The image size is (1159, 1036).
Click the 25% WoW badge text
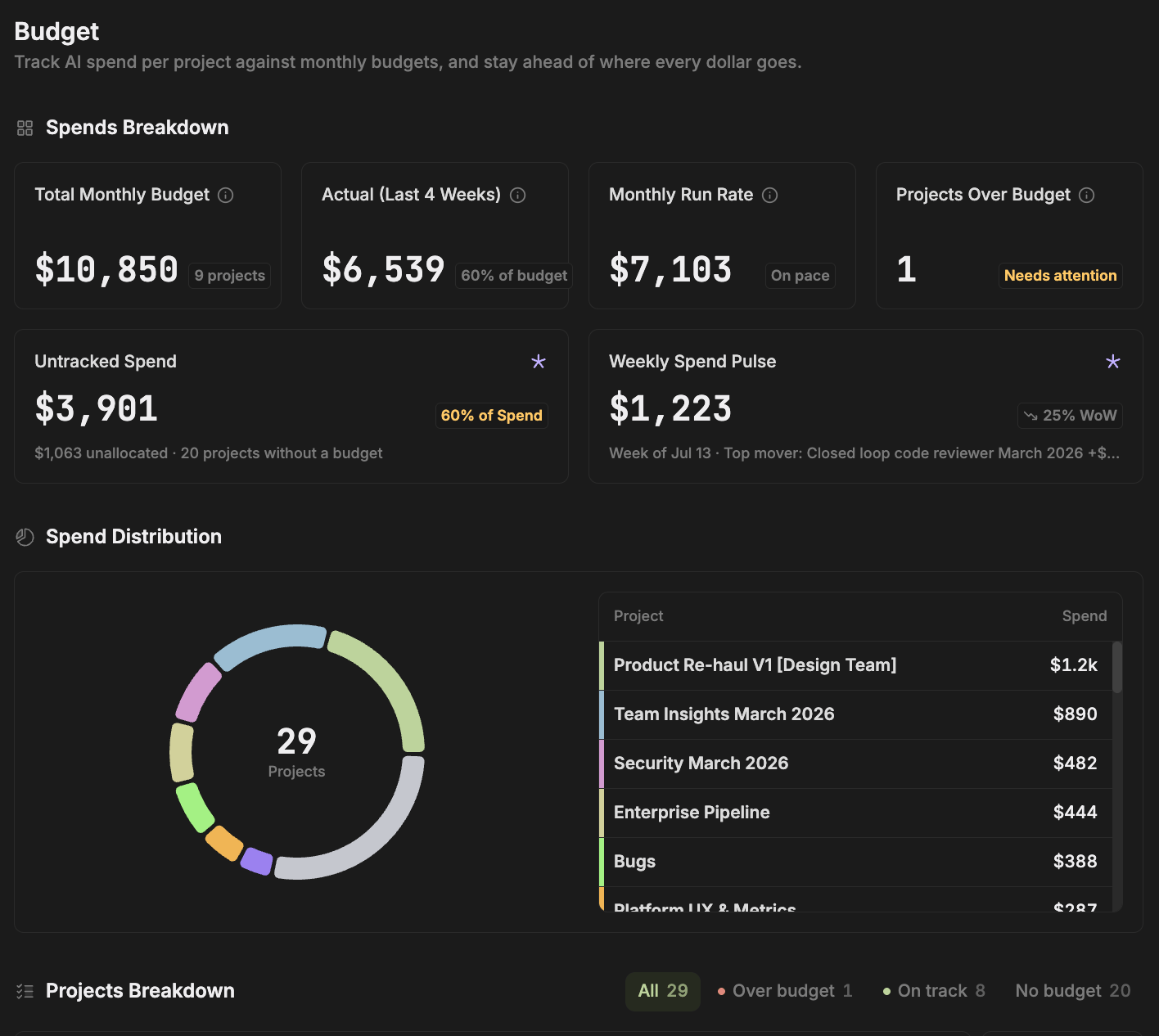1080,416
